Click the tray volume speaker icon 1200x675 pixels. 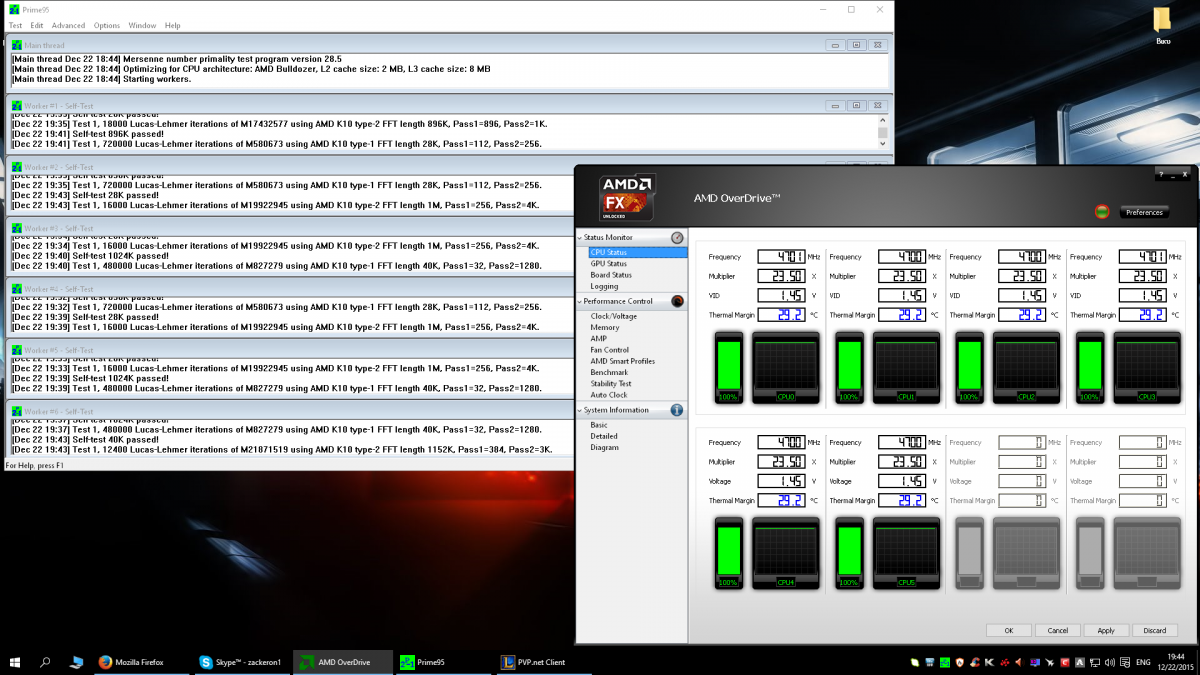[1110, 662]
